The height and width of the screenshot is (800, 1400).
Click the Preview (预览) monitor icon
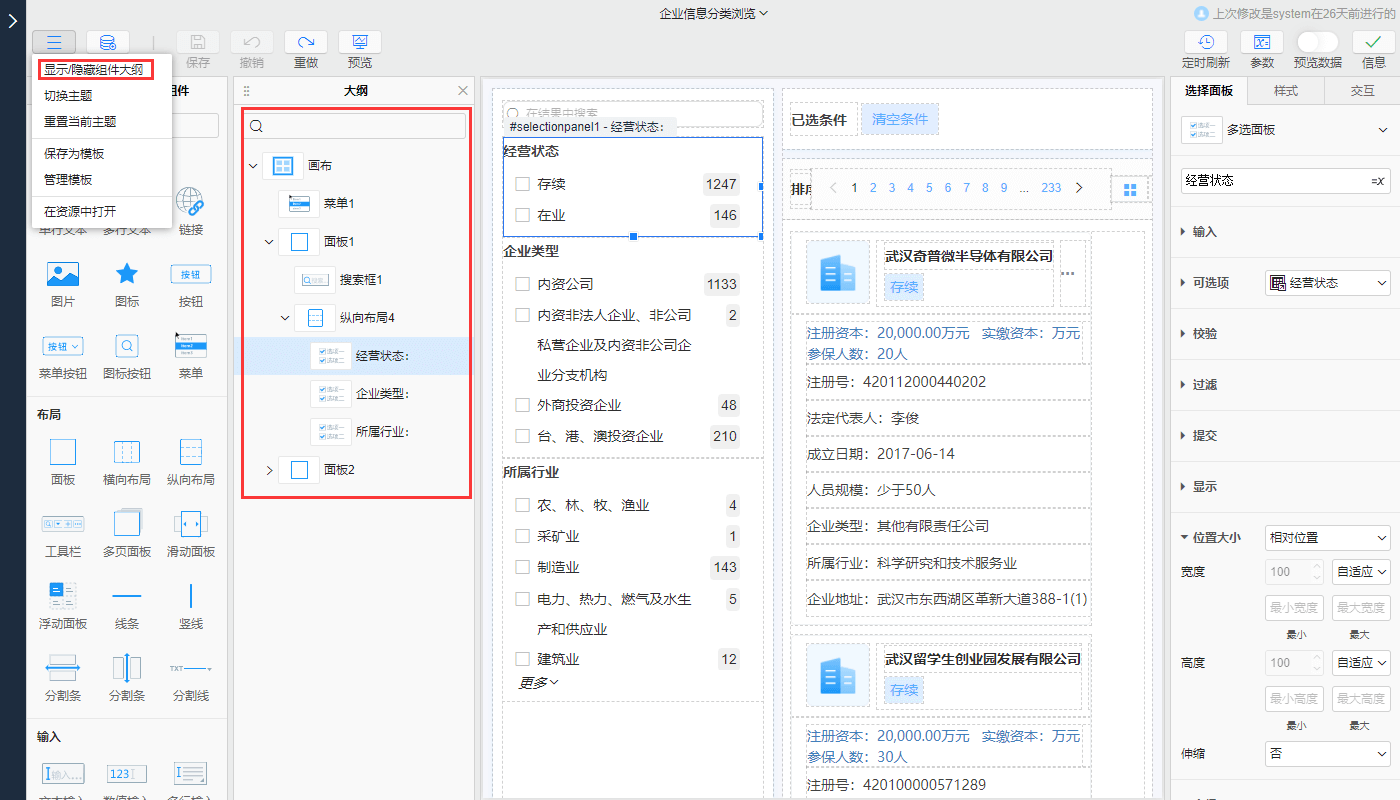coord(360,42)
